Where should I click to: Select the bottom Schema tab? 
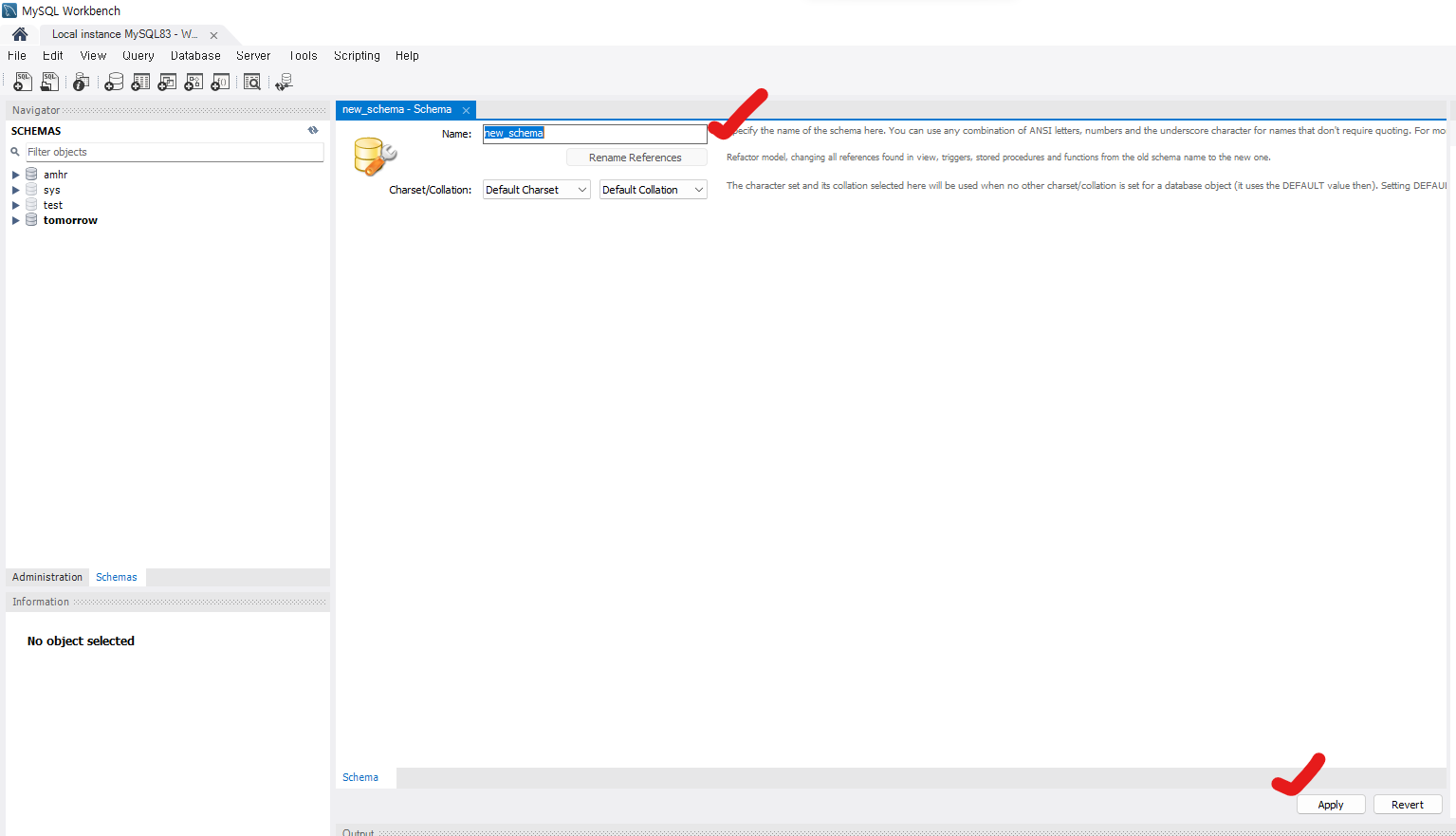pyautogui.click(x=360, y=777)
